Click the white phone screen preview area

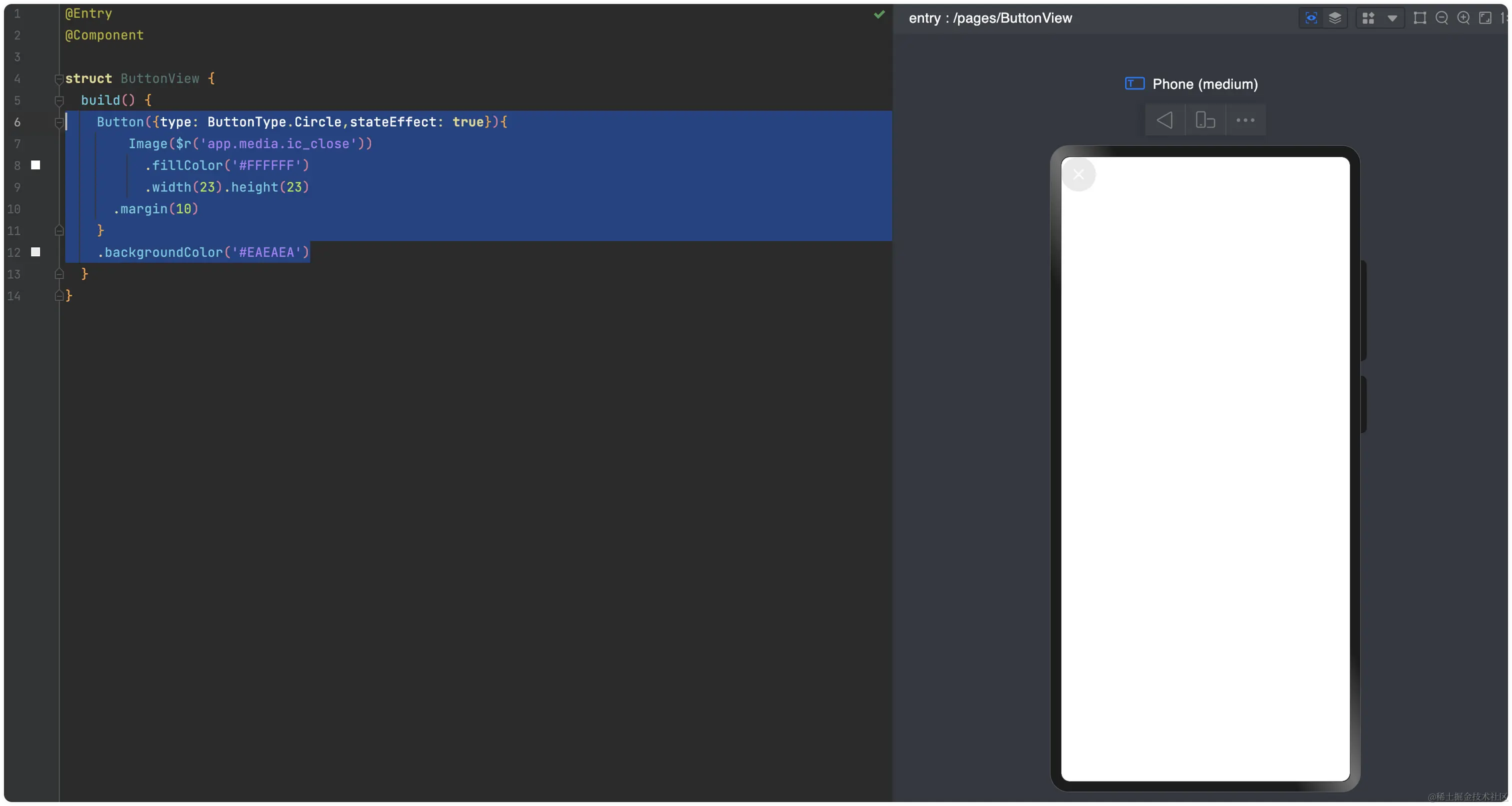[x=1205, y=469]
